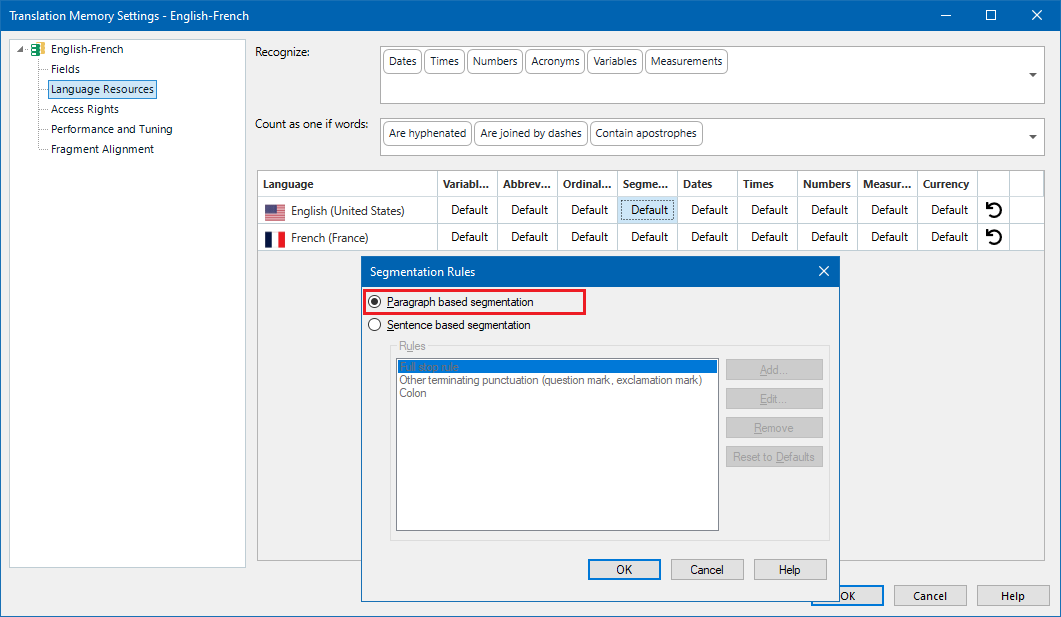Maximize the Translation Memory Settings window
The image size is (1061, 617).
[x=991, y=15]
